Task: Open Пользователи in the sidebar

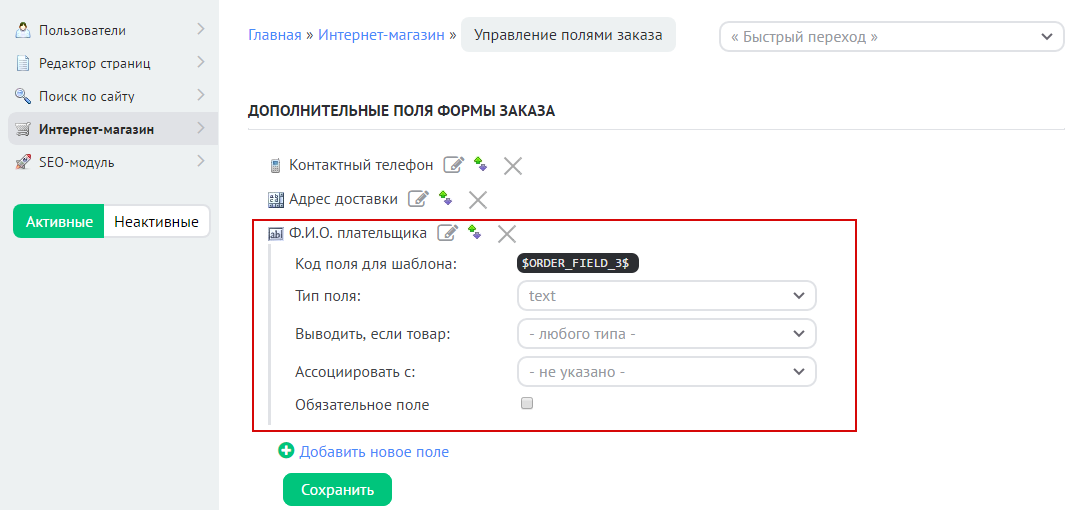Action: [109, 30]
